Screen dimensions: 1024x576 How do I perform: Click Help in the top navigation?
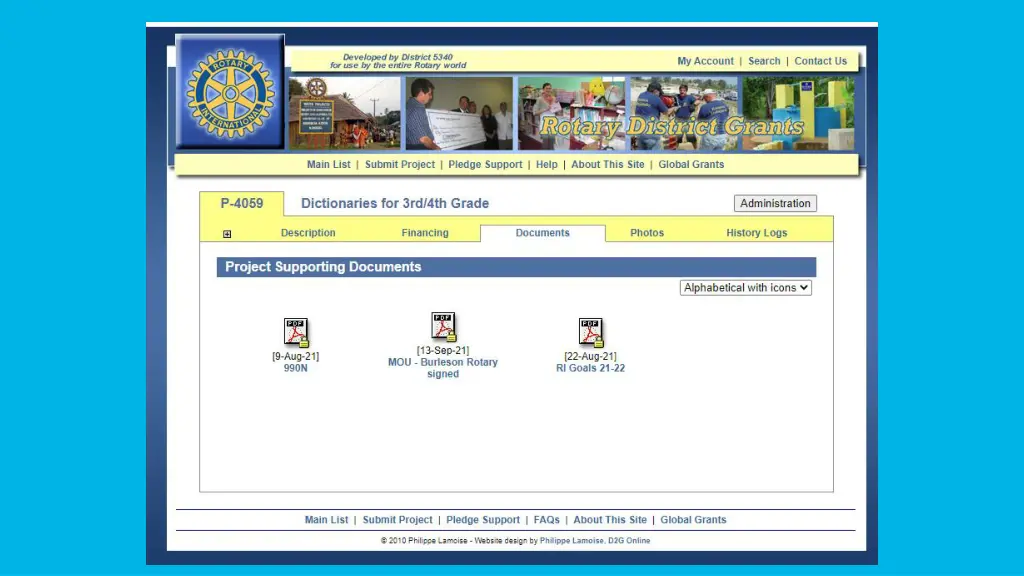pyautogui.click(x=547, y=165)
